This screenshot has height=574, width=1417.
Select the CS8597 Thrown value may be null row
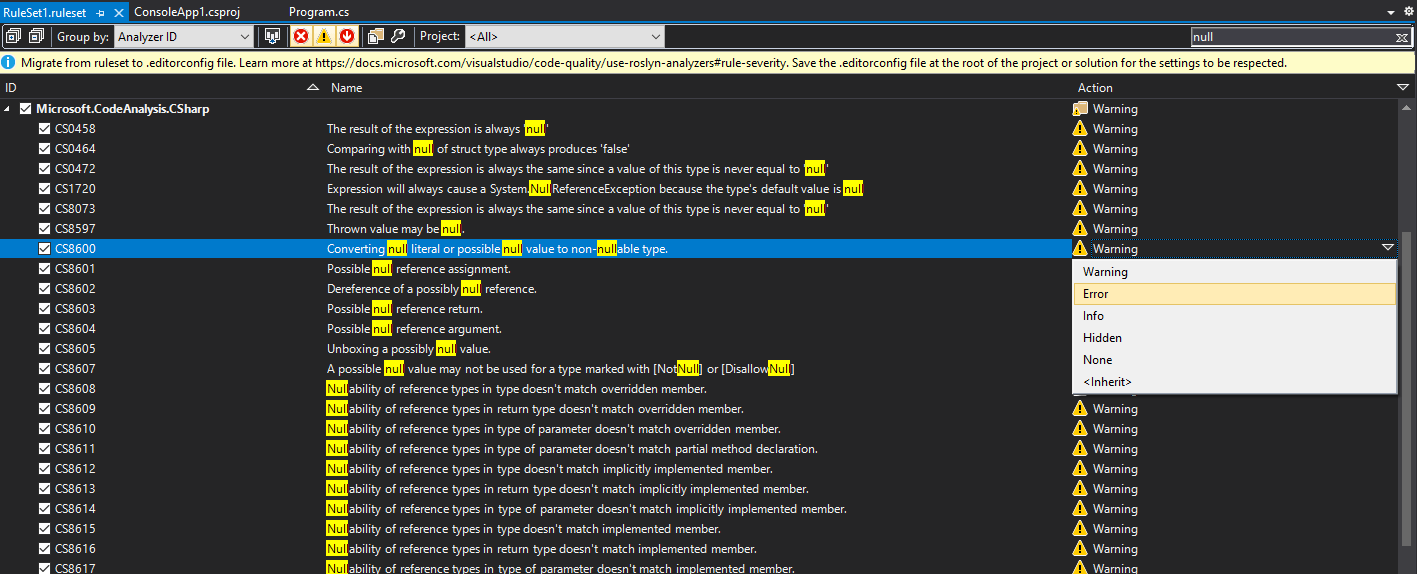[x=535, y=229]
